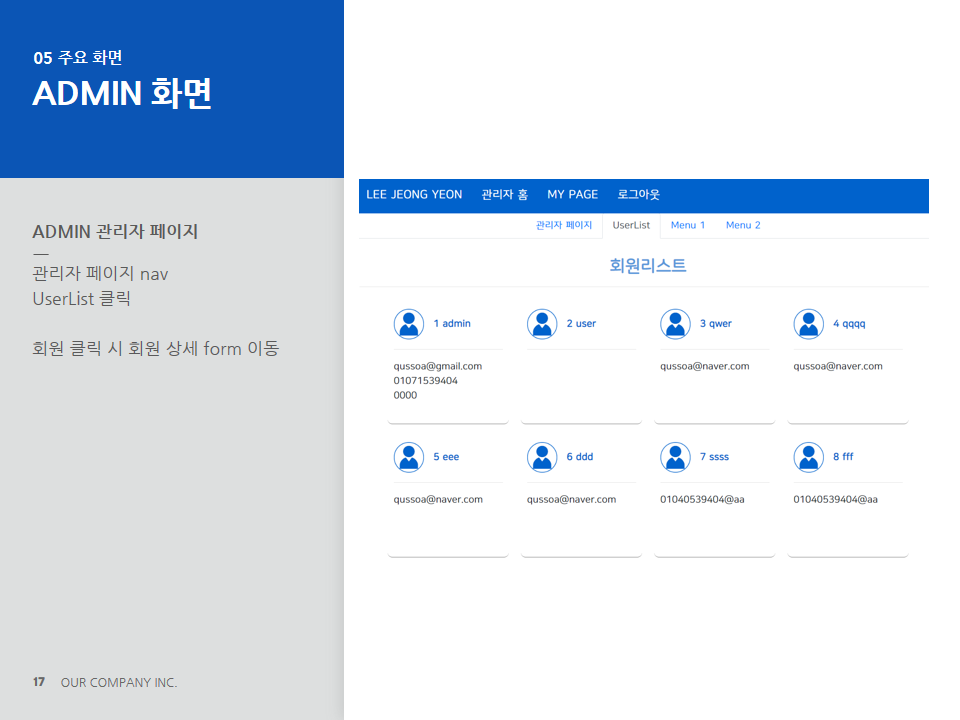Click the LEE JEONG YEON brand link
Viewport: 960px width, 720px height.
coord(414,195)
